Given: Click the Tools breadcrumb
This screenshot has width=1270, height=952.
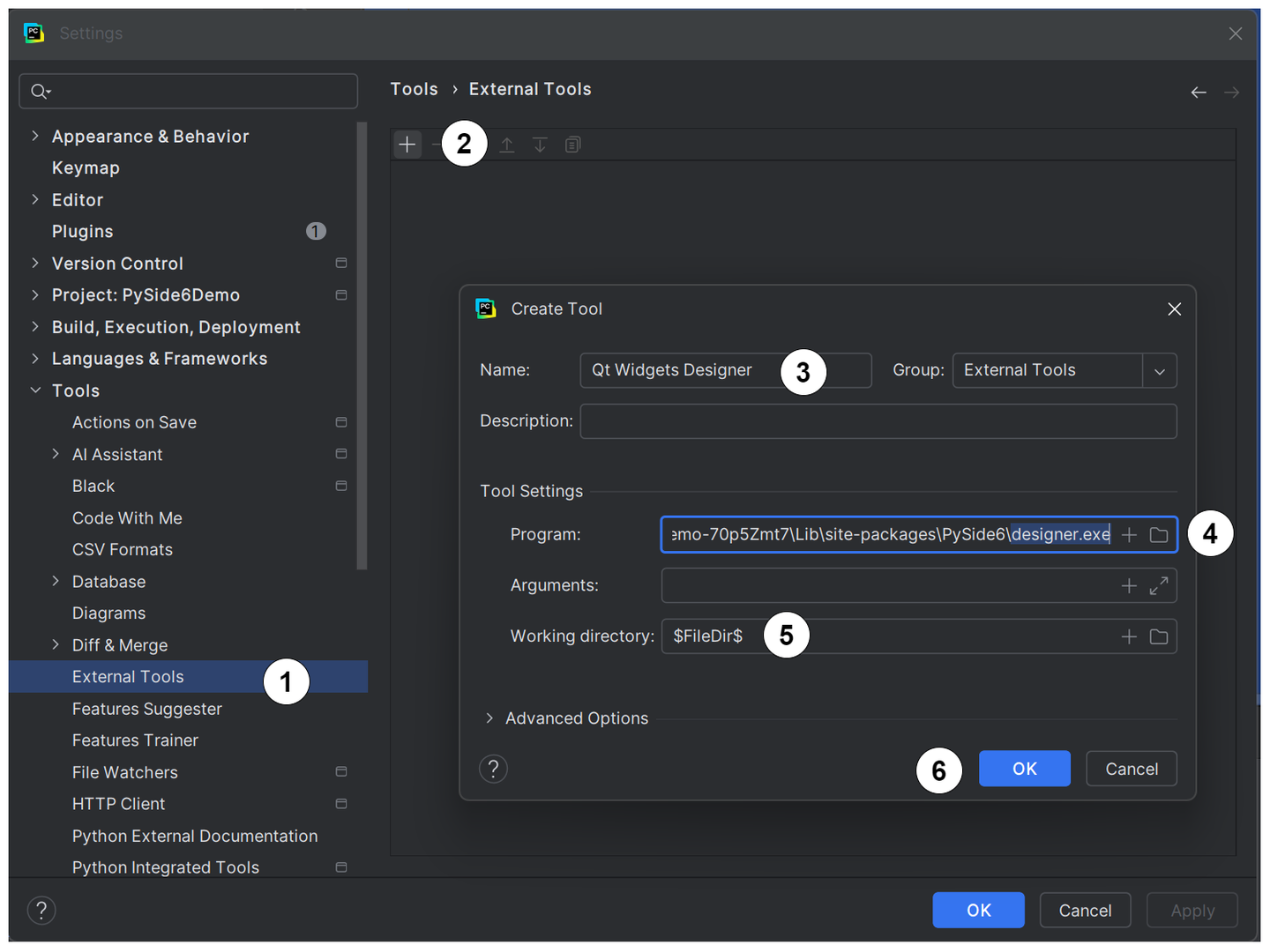Looking at the screenshot, I should point(414,88).
